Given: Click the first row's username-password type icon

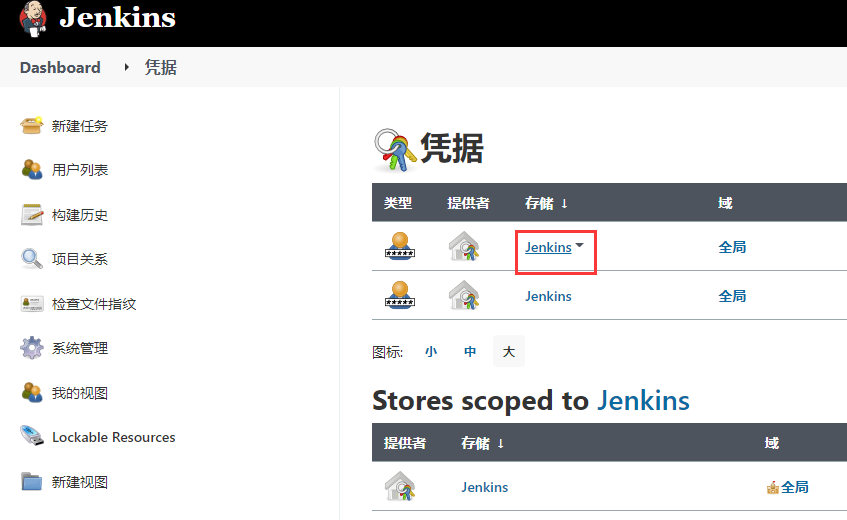Looking at the screenshot, I should coord(400,246).
